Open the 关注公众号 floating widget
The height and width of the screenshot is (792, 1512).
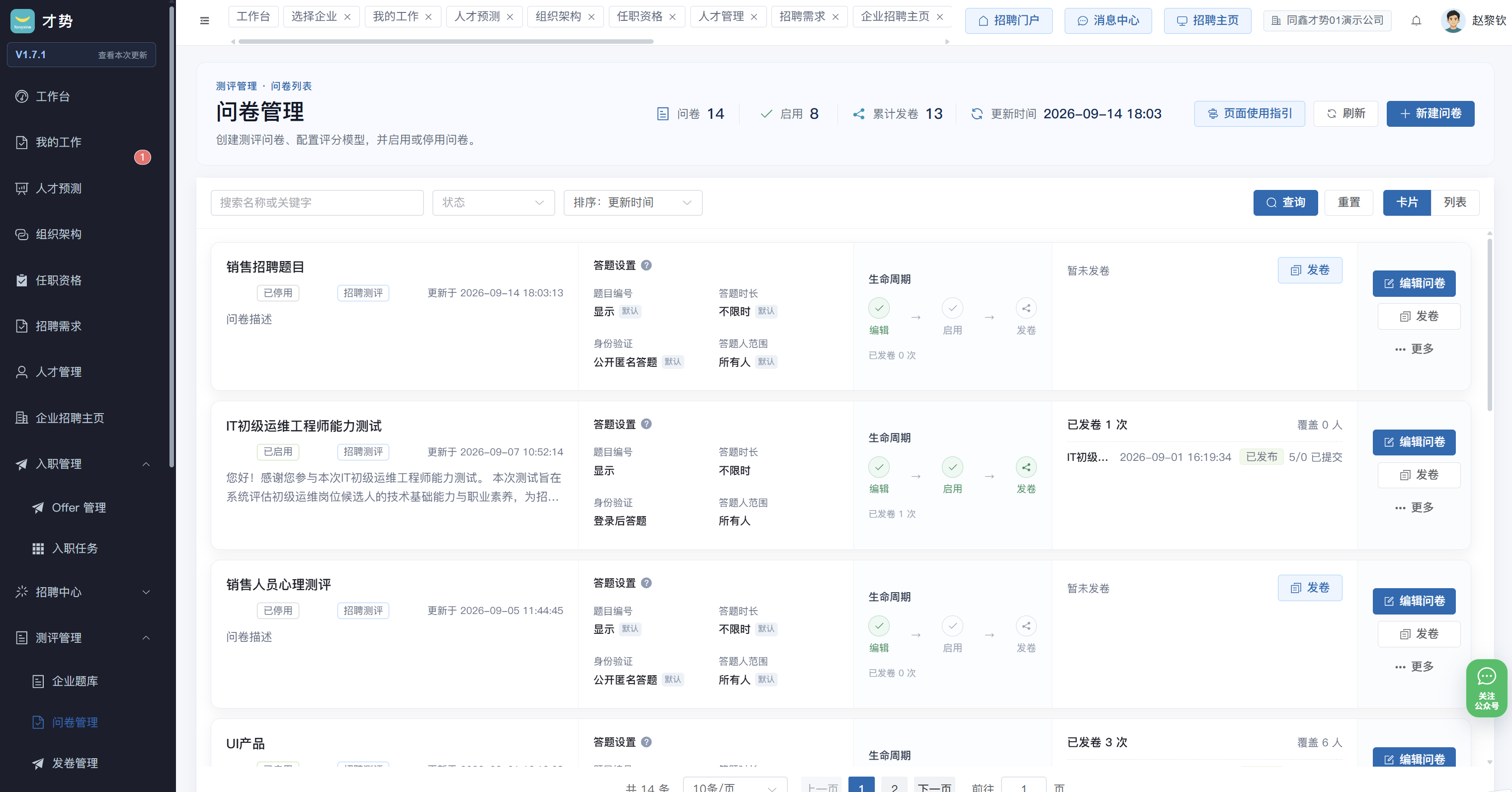click(1486, 688)
